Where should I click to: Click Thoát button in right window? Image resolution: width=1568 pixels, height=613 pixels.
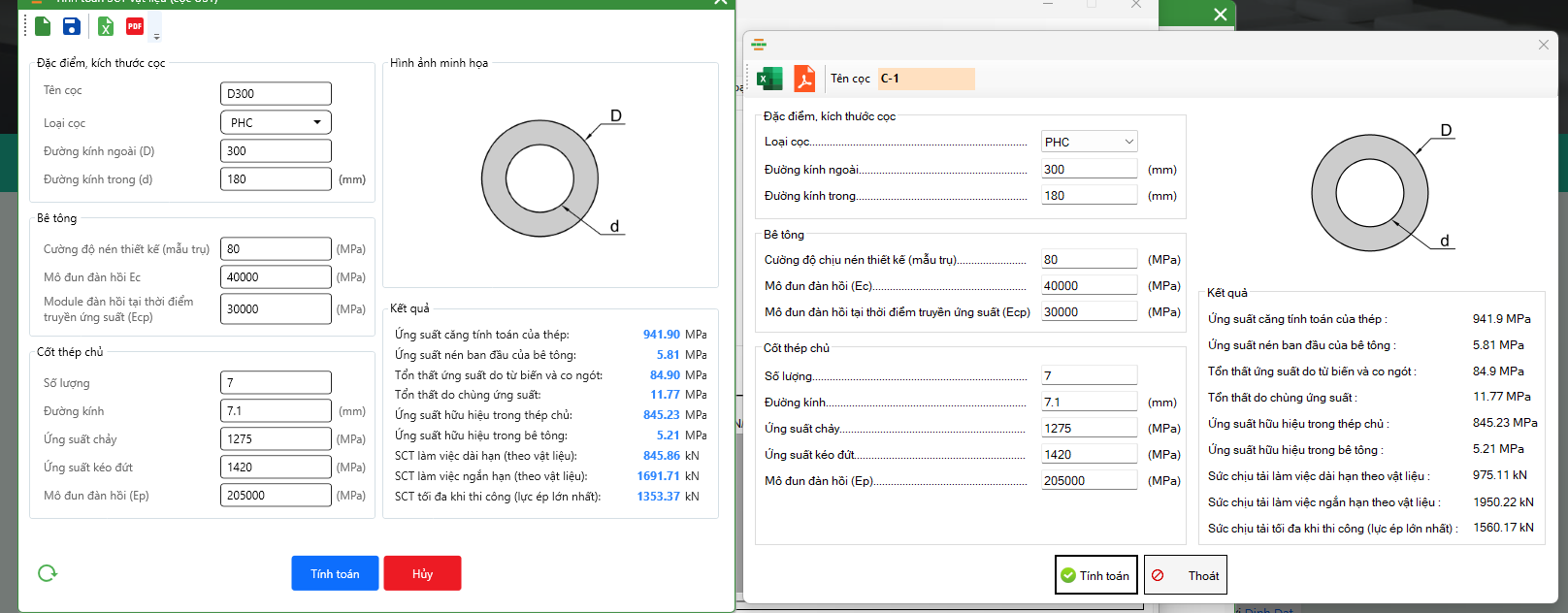[x=1186, y=575]
